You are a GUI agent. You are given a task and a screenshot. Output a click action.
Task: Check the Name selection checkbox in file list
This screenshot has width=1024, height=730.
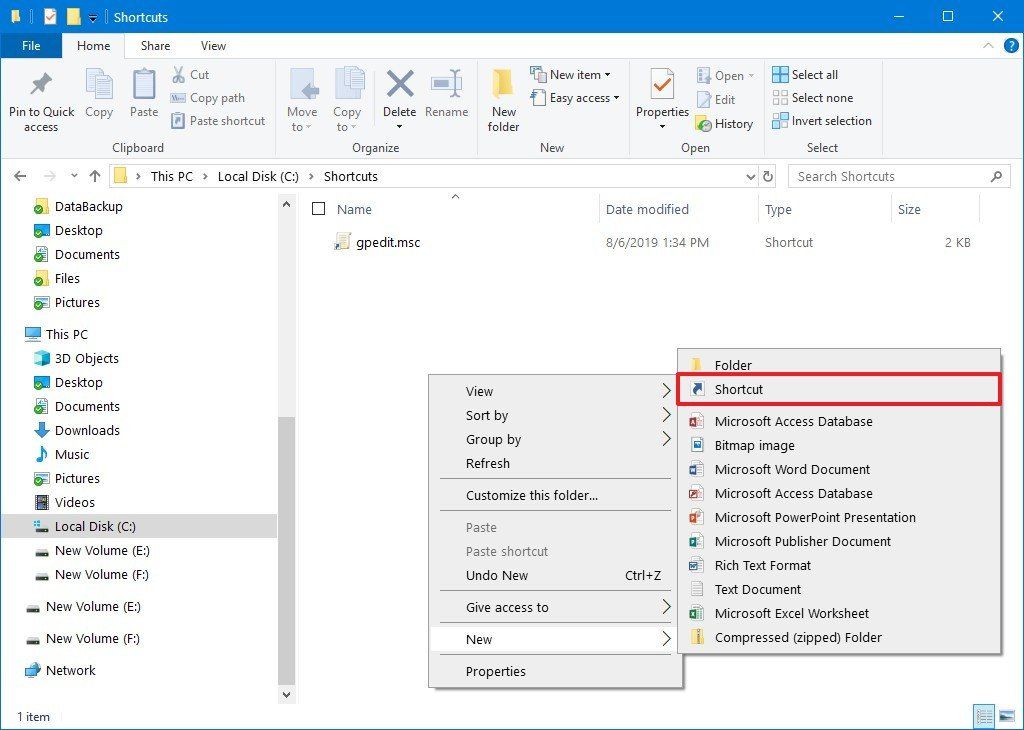pos(319,209)
